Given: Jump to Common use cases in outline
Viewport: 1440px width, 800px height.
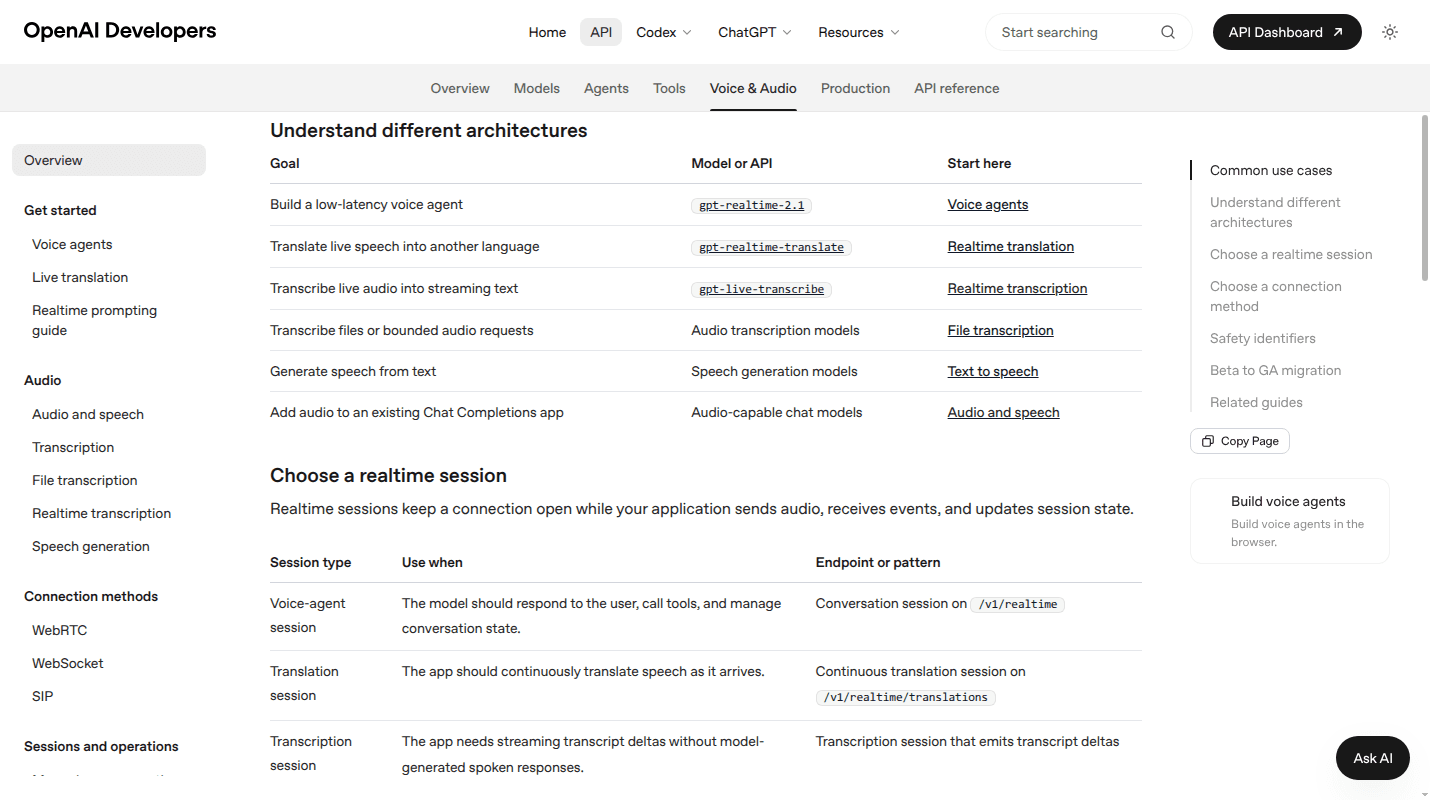Looking at the screenshot, I should [x=1271, y=170].
